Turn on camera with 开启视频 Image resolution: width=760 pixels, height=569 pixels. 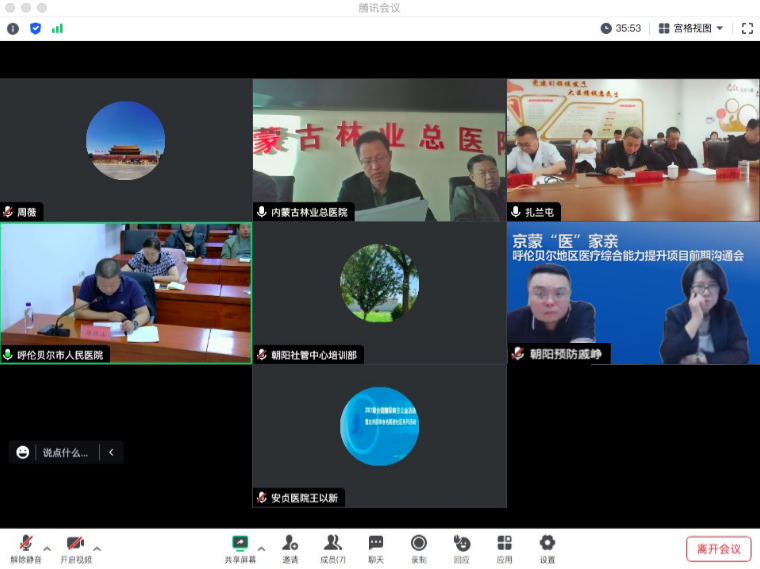click(x=76, y=549)
